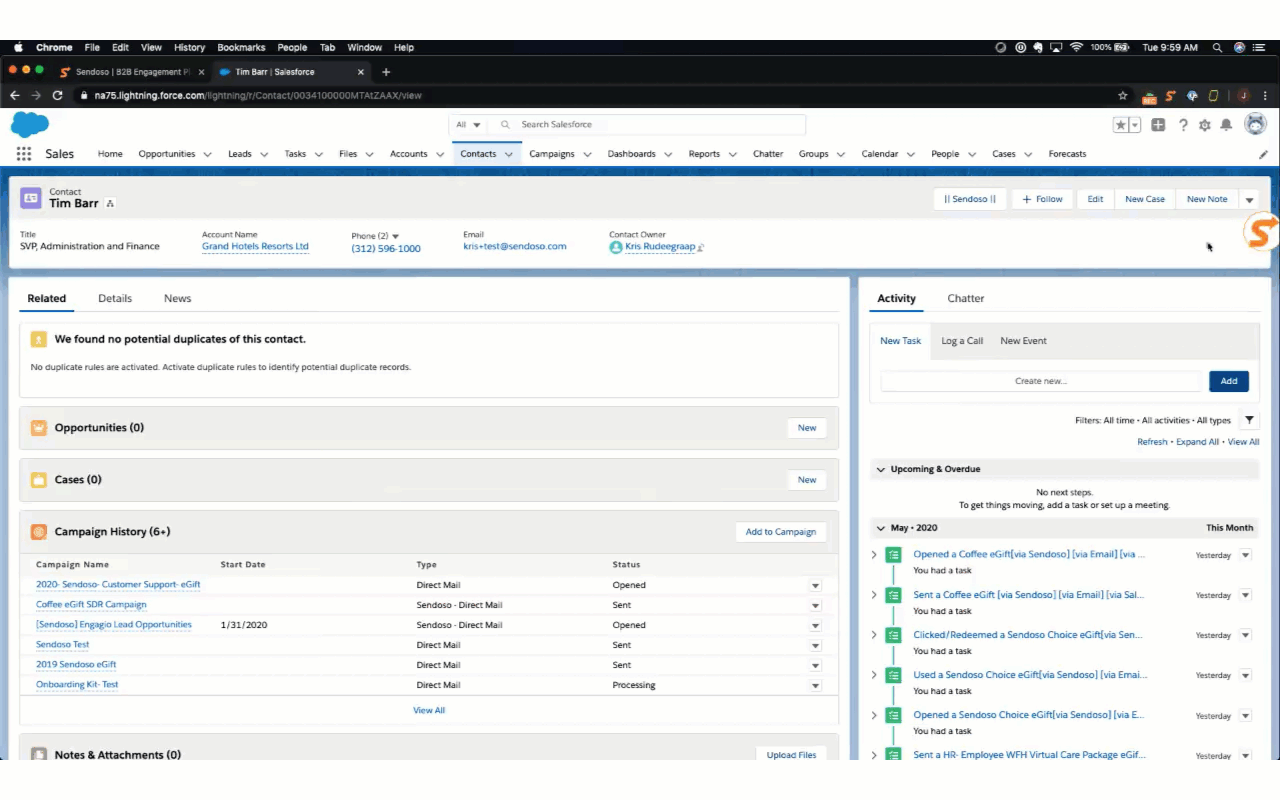
Task: Switch to the Details tab
Action: click(114, 298)
